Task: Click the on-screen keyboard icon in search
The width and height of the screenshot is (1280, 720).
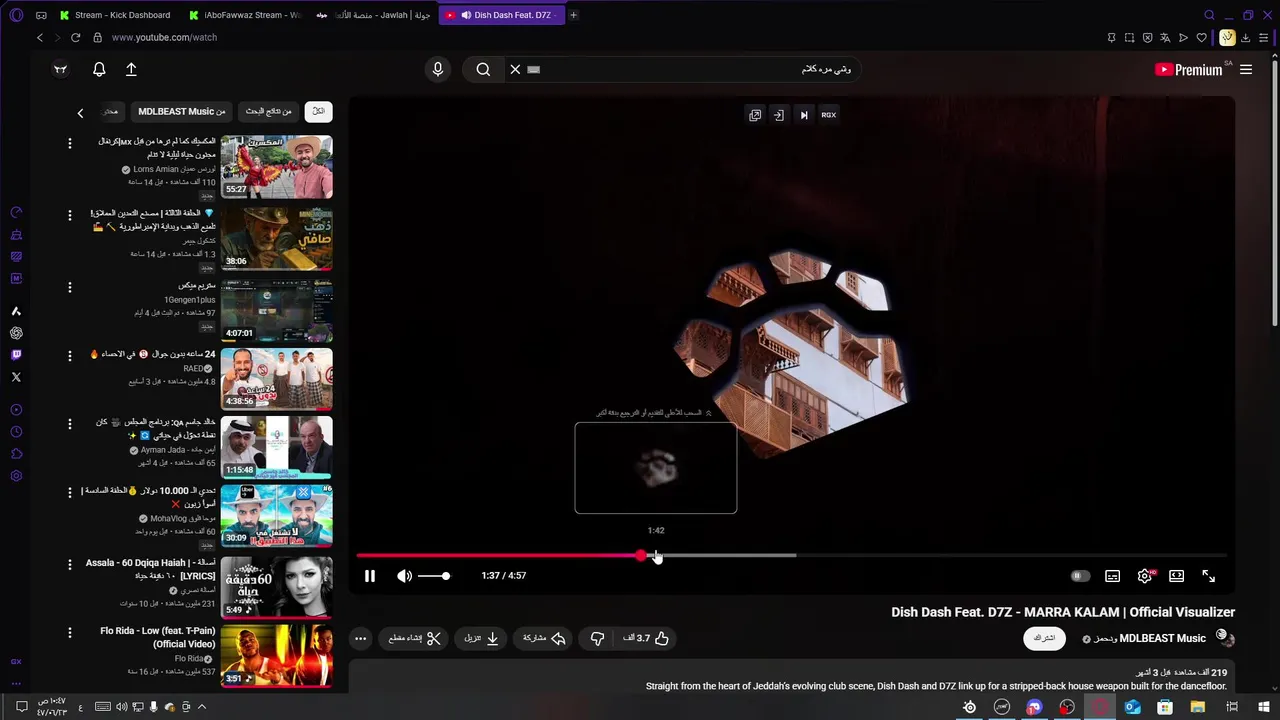Action: click(533, 69)
